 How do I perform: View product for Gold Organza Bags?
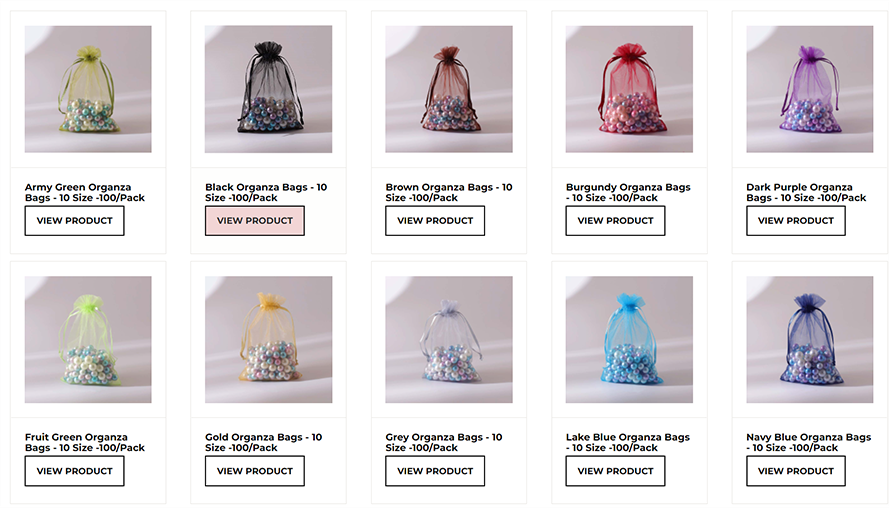(x=255, y=471)
